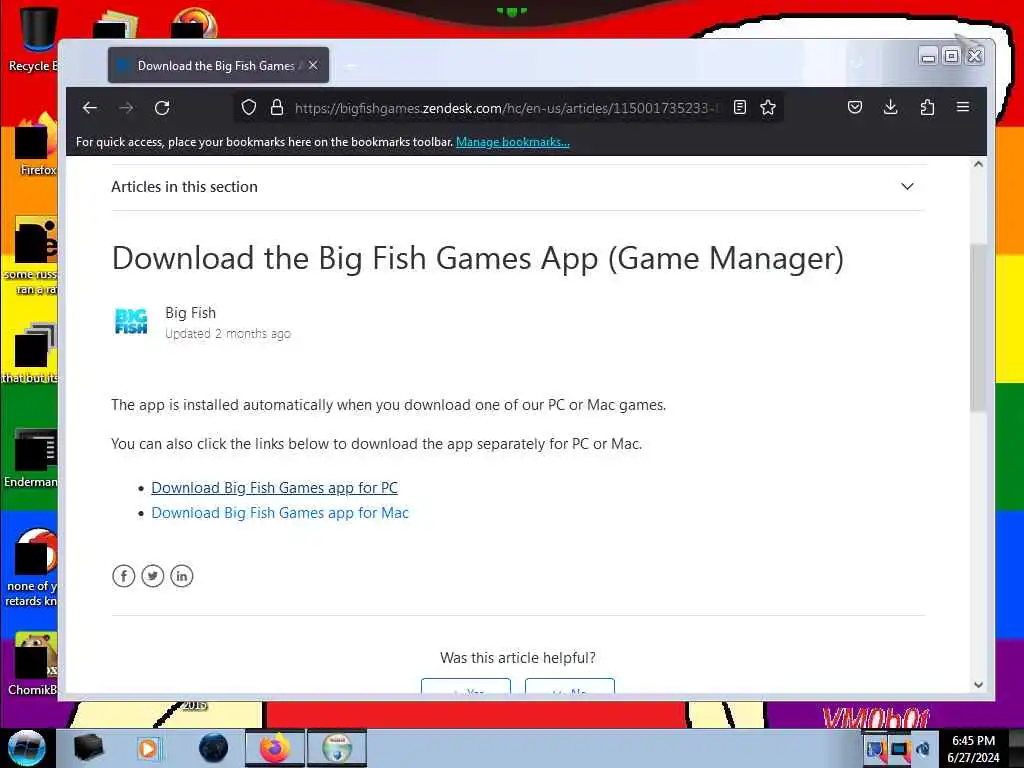The height and width of the screenshot is (768, 1024).
Task: Open the dark globe taskbar icon
Action: tap(214, 748)
